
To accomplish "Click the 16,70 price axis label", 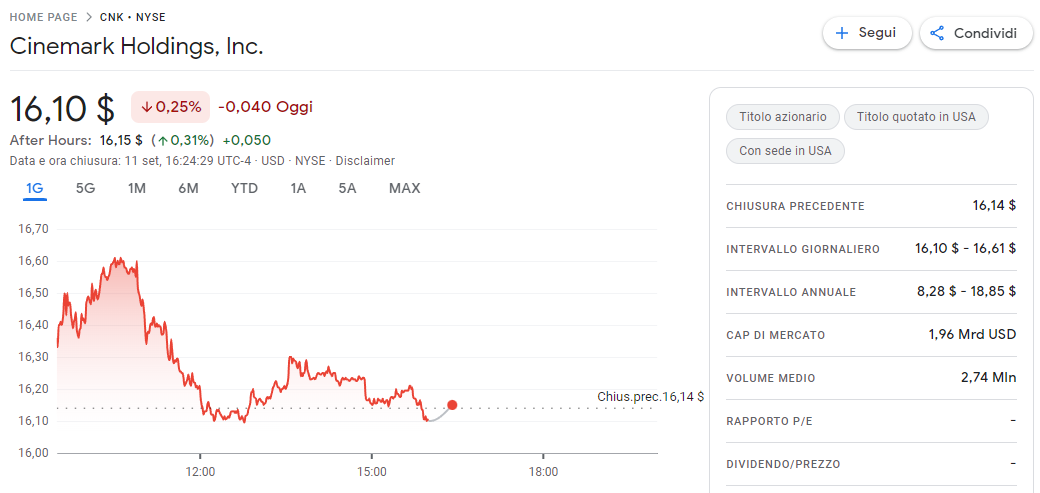I will coord(32,230).
